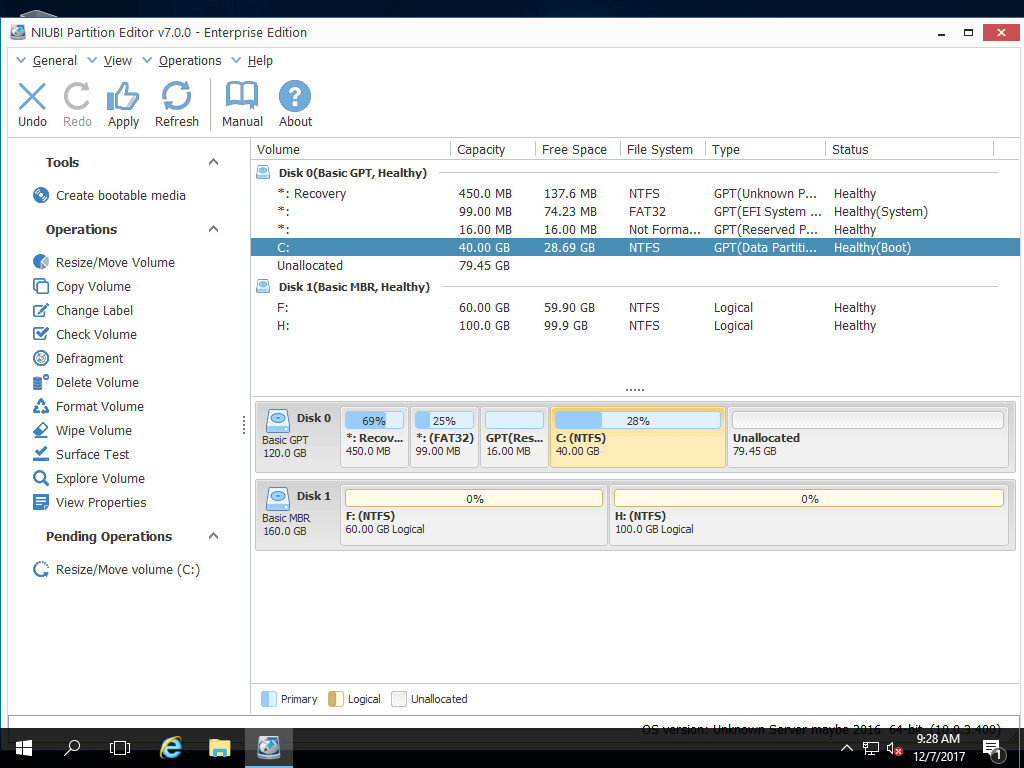The width and height of the screenshot is (1024, 768).
Task: Click the Change Label pencil icon
Action: [40, 310]
